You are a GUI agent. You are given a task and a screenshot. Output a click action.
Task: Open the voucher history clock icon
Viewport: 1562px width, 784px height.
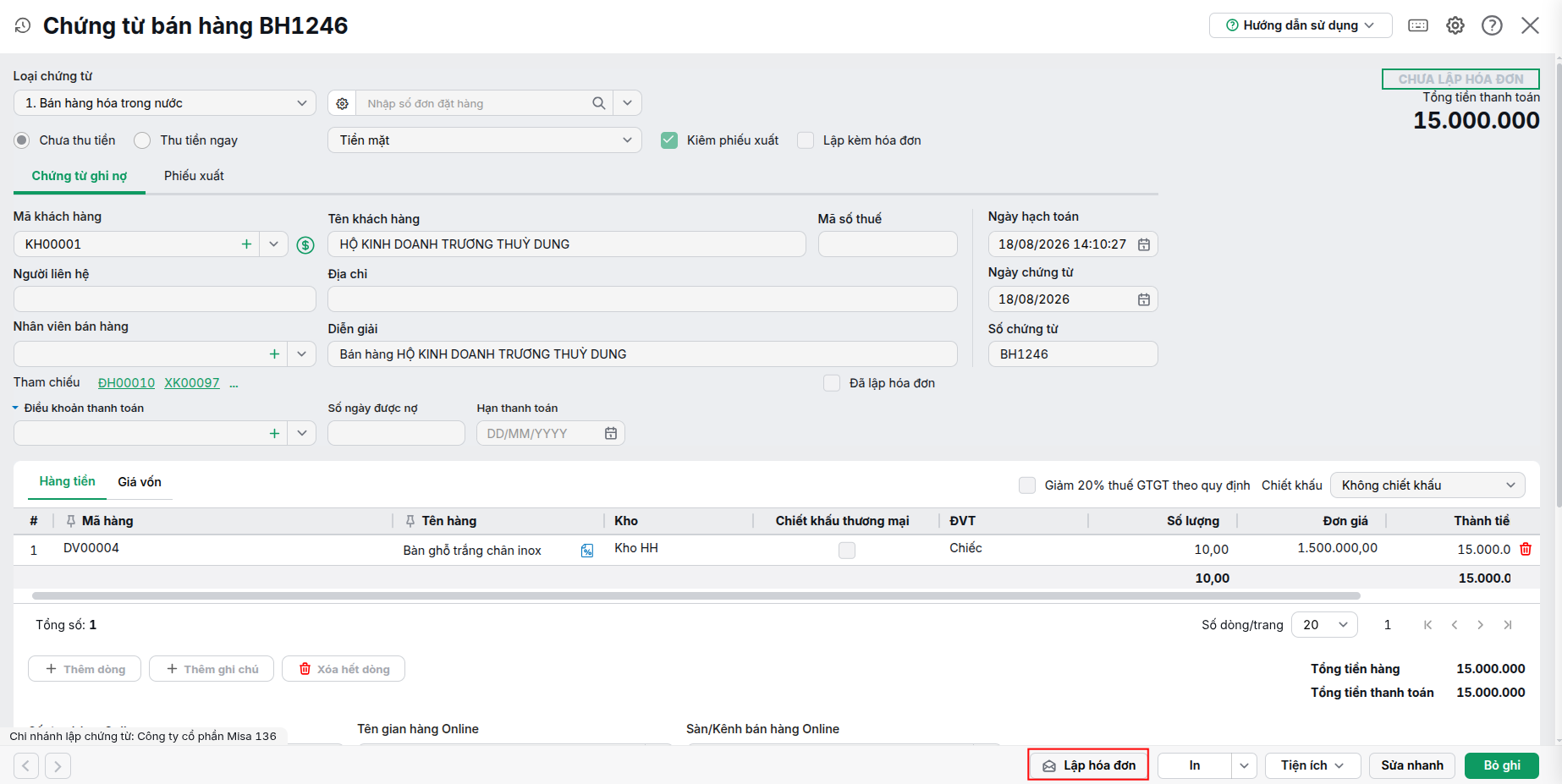click(23, 25)
